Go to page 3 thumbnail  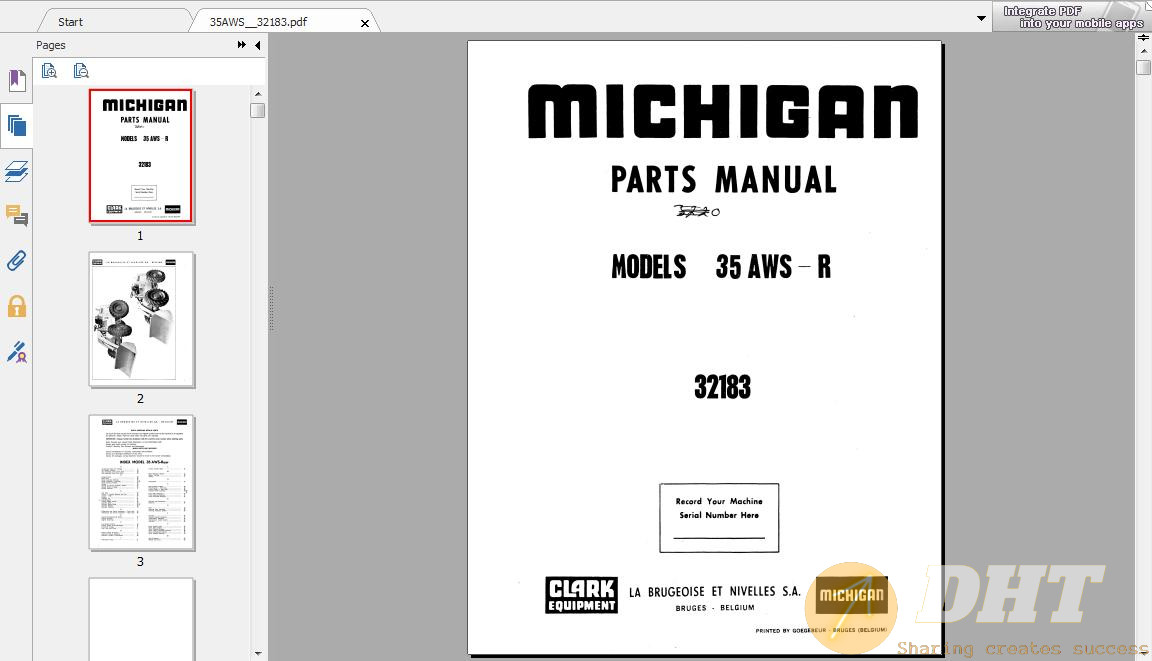coord(141,483)
